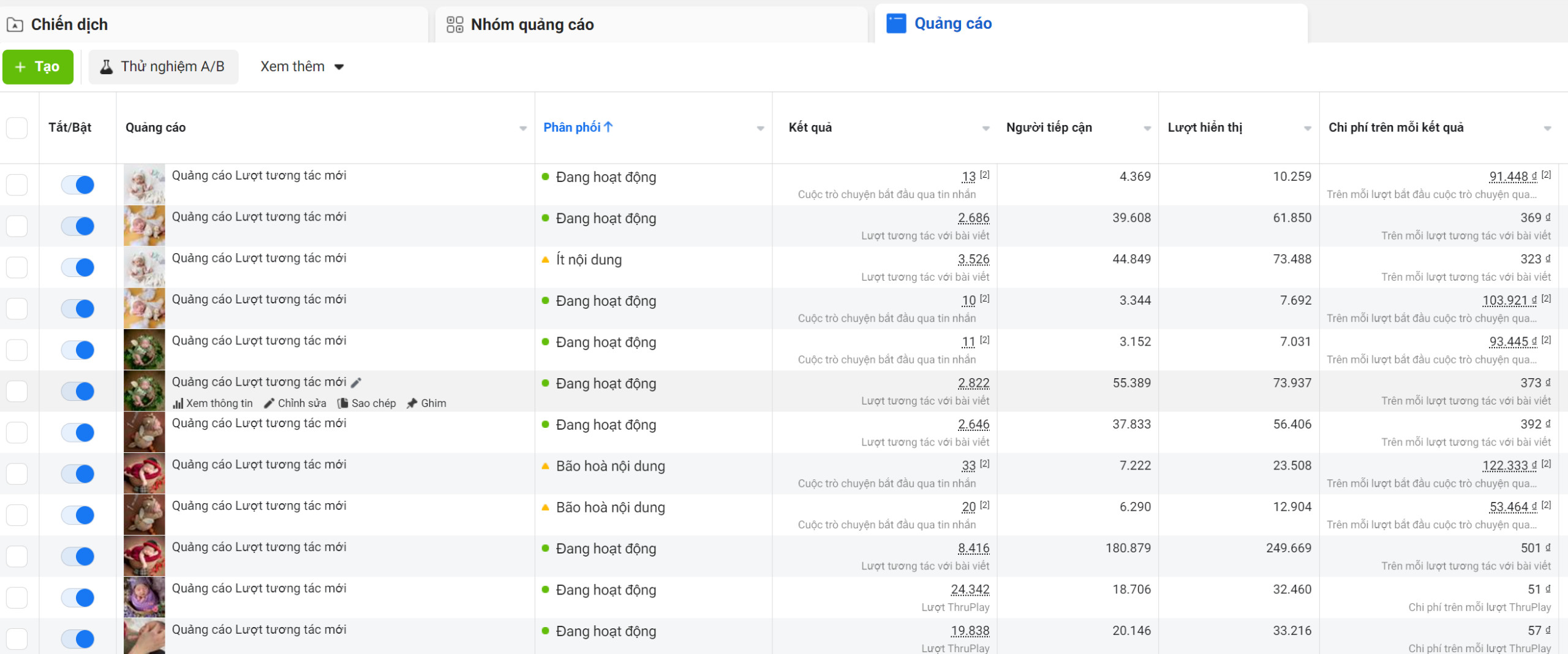
Task: Click the chart icon for Xem thông tin
Action: pos(178,403)
